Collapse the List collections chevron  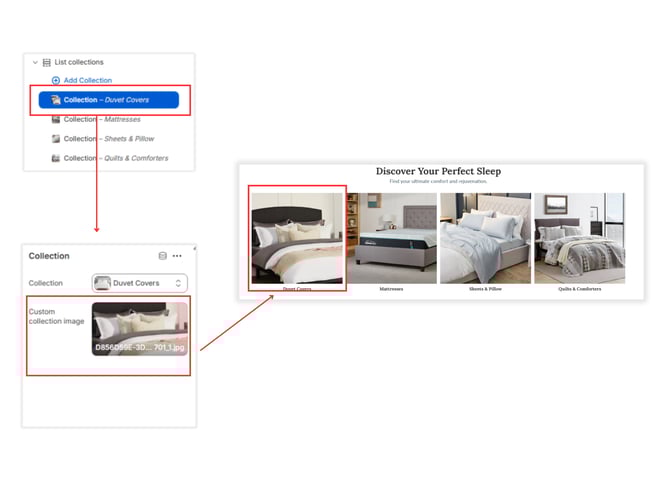35,62
